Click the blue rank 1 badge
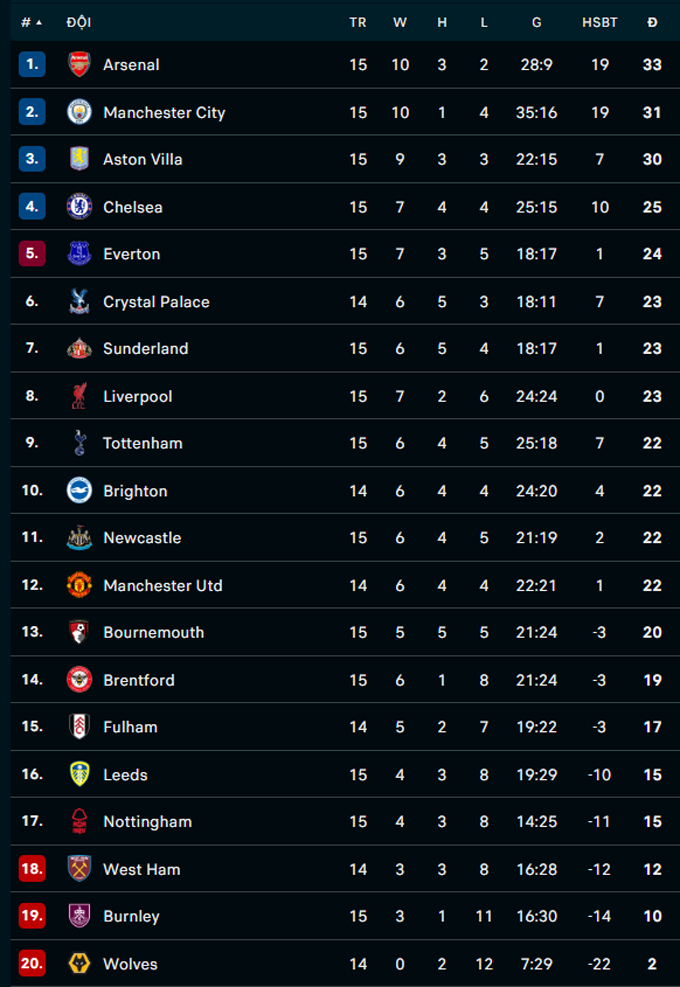 (32, 65)
